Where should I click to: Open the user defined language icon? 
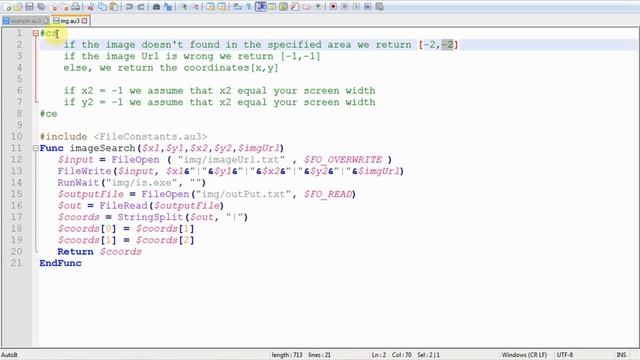tap(271, 7)
